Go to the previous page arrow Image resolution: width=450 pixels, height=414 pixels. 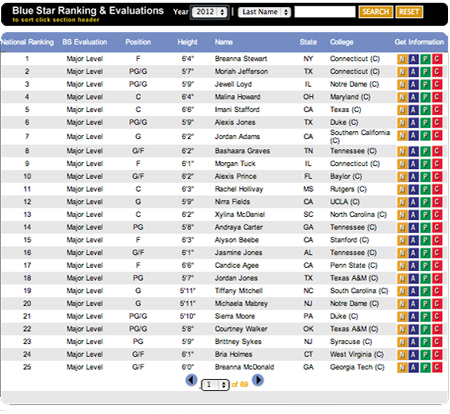[x=191, y=380]
